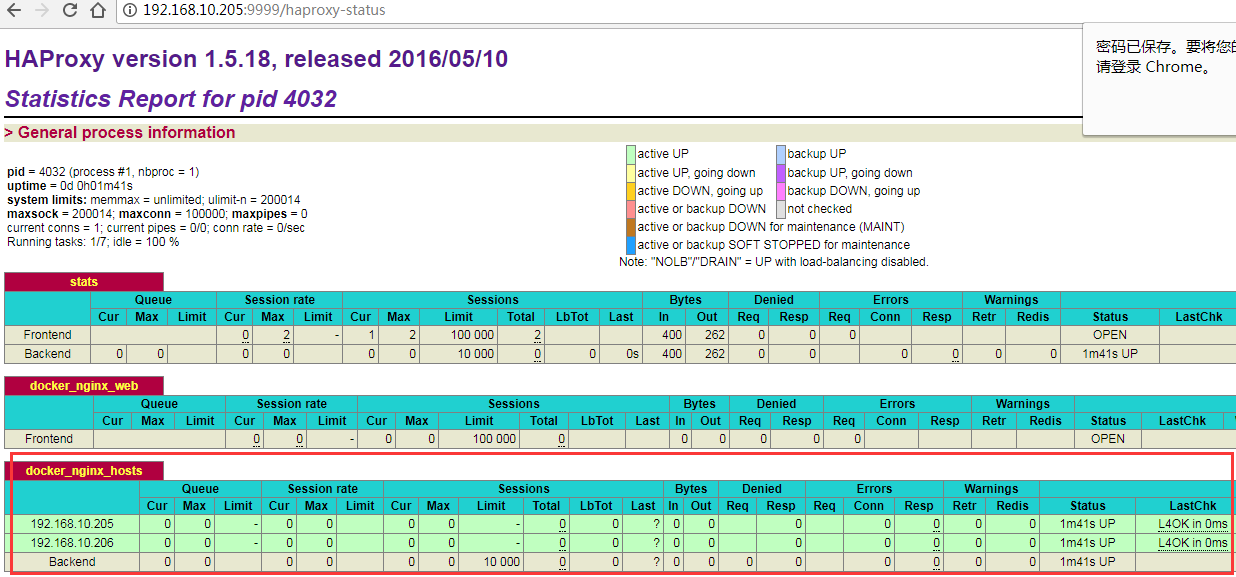Click '1m41s UP' status for server 192.168.10.206
The image size is (1236, 577).
pyautogui.click(x=1088, y=543)
